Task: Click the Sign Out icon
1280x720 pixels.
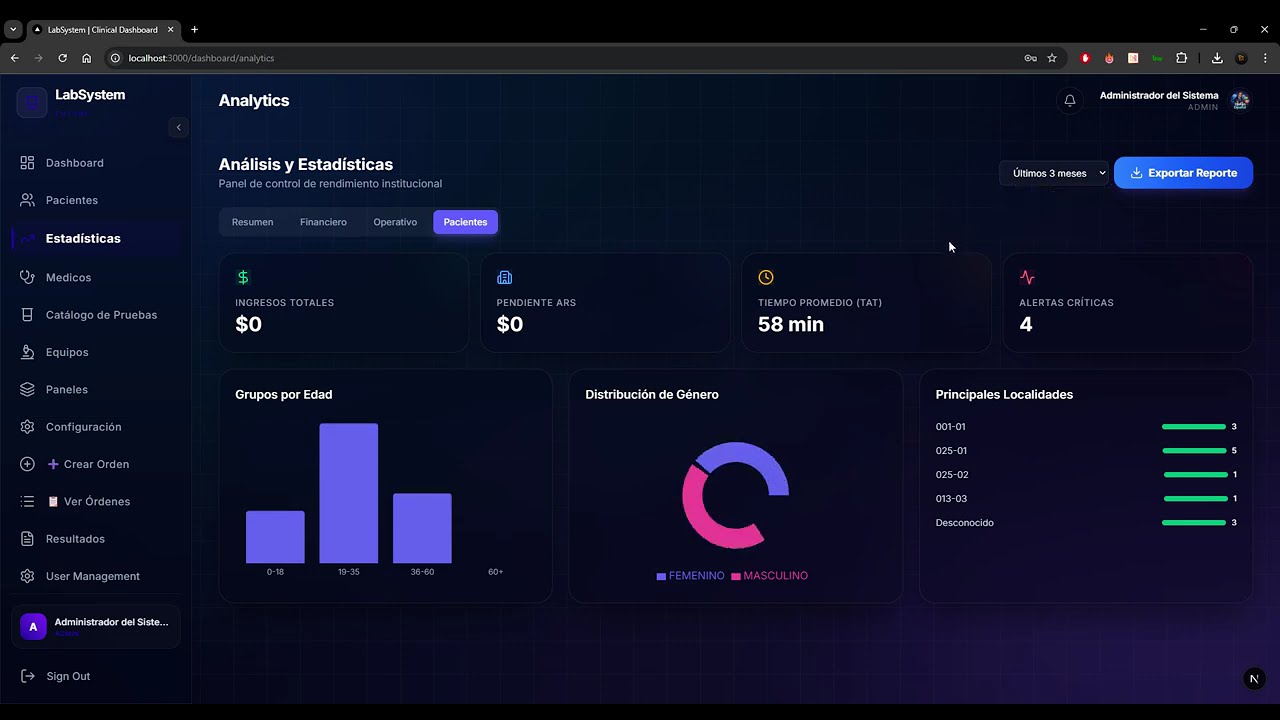Action: (x=27, y=676)
